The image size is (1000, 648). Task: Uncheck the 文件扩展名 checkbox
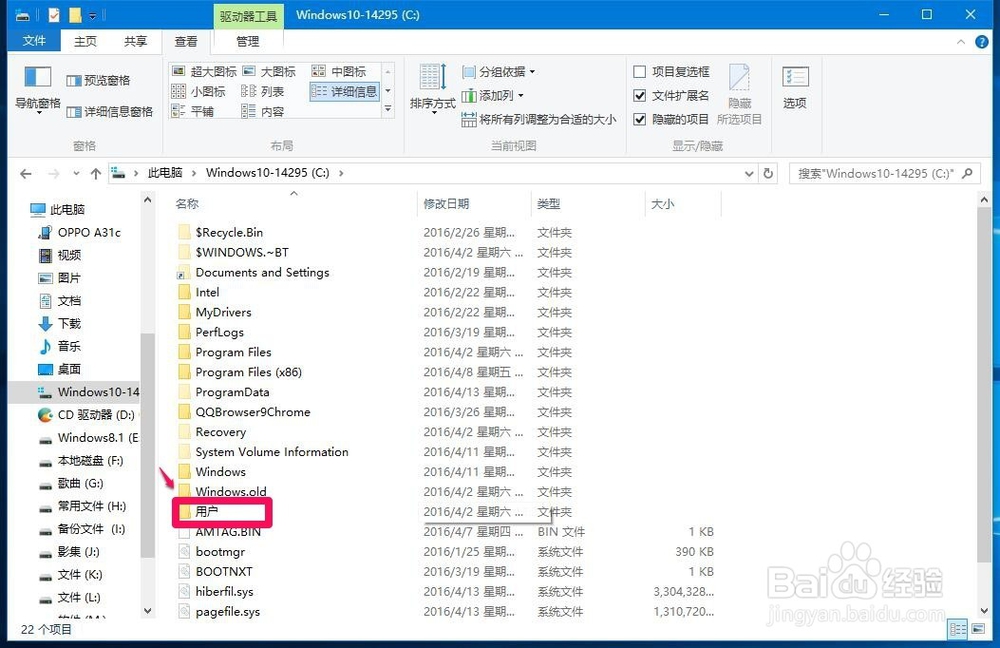pos(639,97)
